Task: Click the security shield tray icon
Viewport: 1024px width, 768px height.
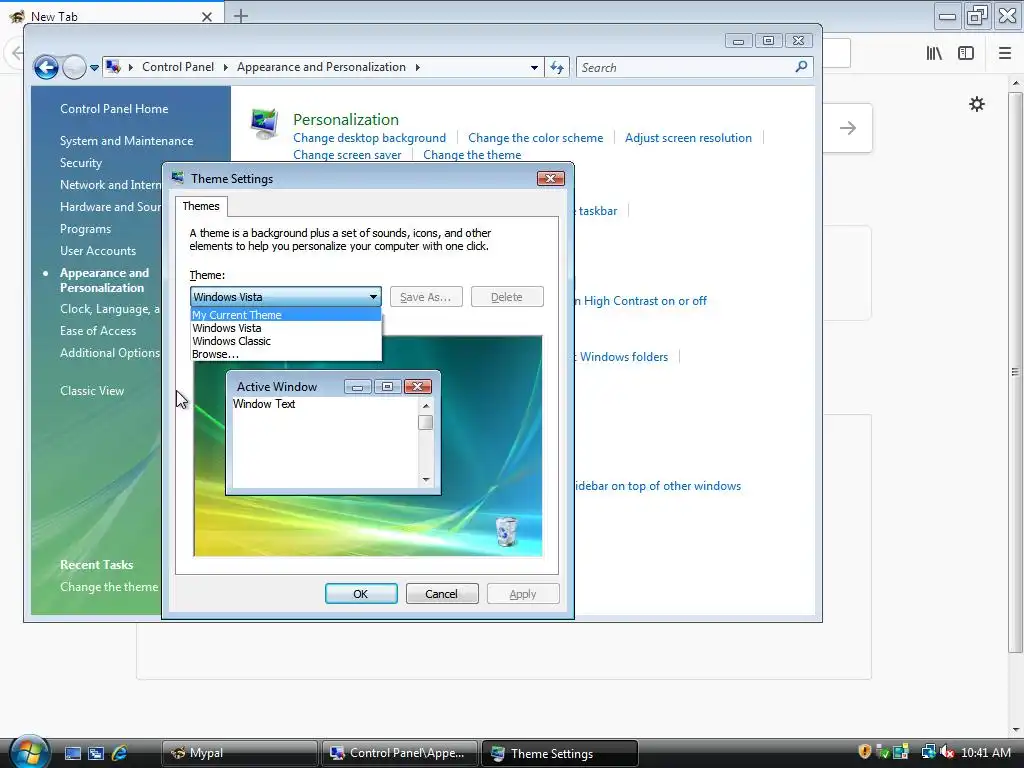Action: pos(865,752)
